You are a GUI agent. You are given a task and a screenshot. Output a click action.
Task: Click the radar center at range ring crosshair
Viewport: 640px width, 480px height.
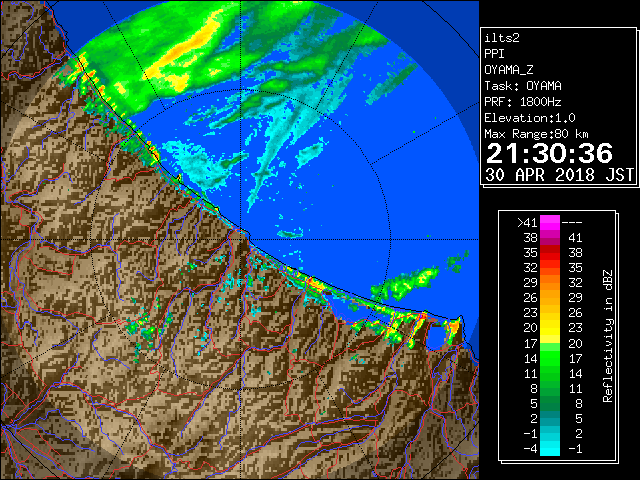(x=241, y=239)
